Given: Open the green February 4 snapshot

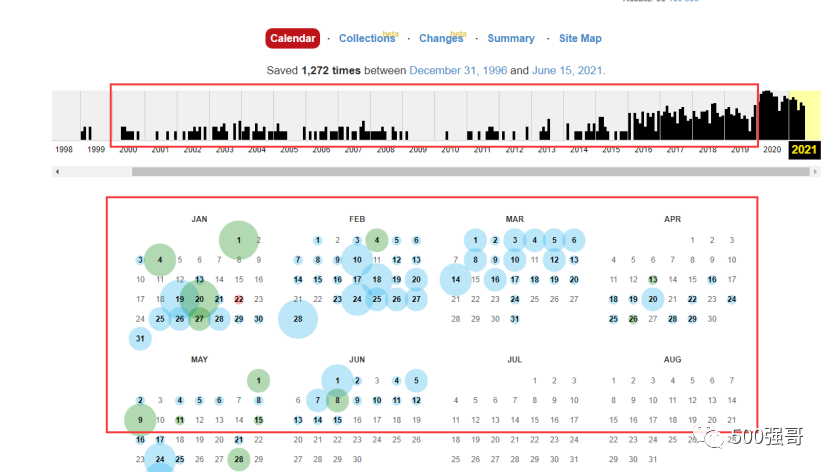Looking at the screenshot, I should pyautogui.click(x=376, y=240).
